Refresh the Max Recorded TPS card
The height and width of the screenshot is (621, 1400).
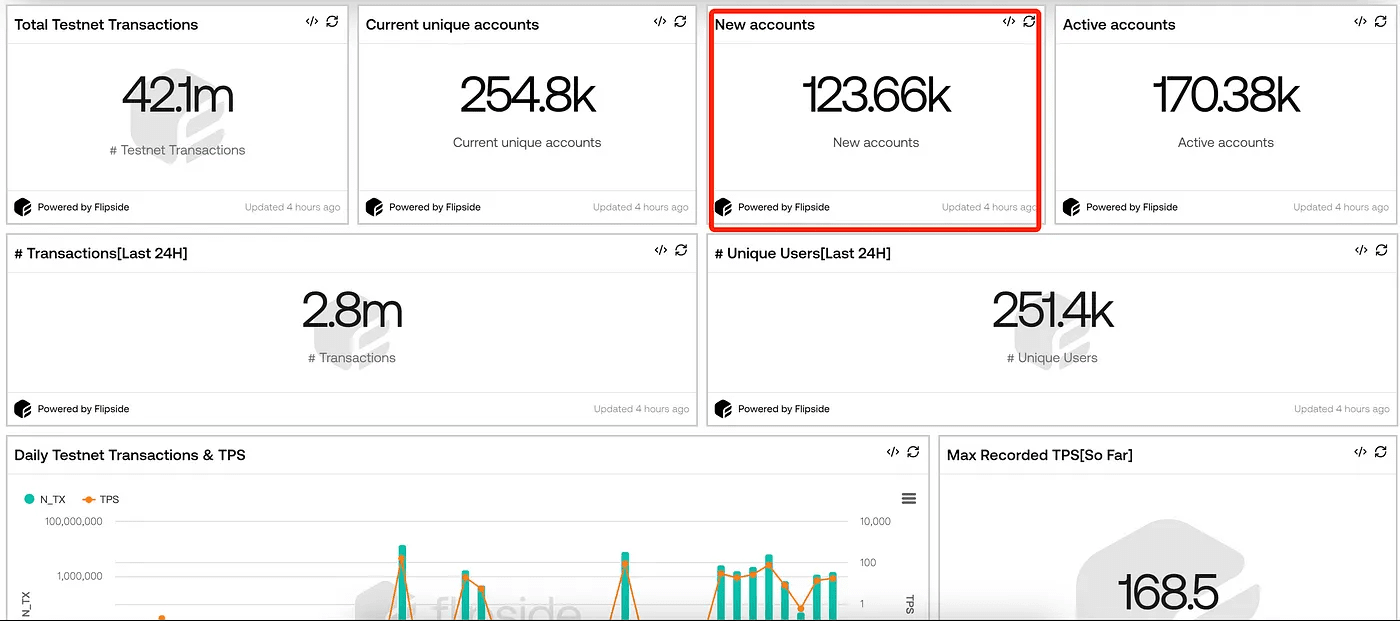point(1380,452)
